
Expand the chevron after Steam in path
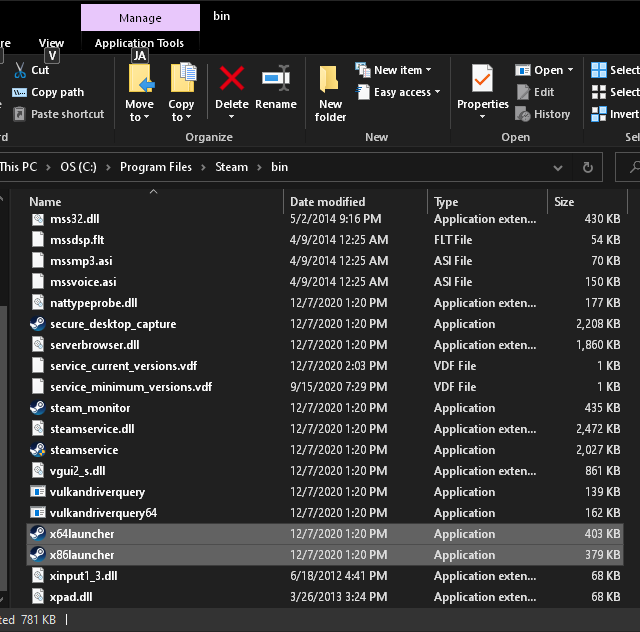coord(259,167)
